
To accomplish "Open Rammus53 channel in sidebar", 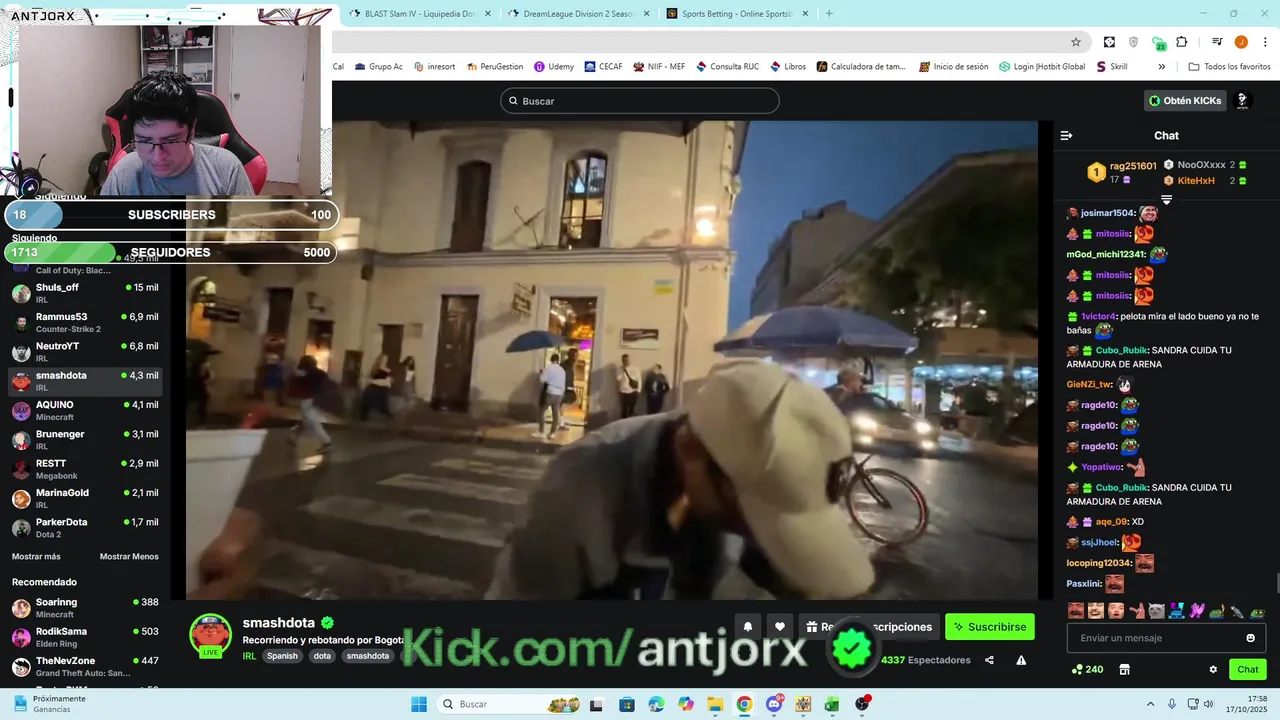I will [x=85, y=322].
